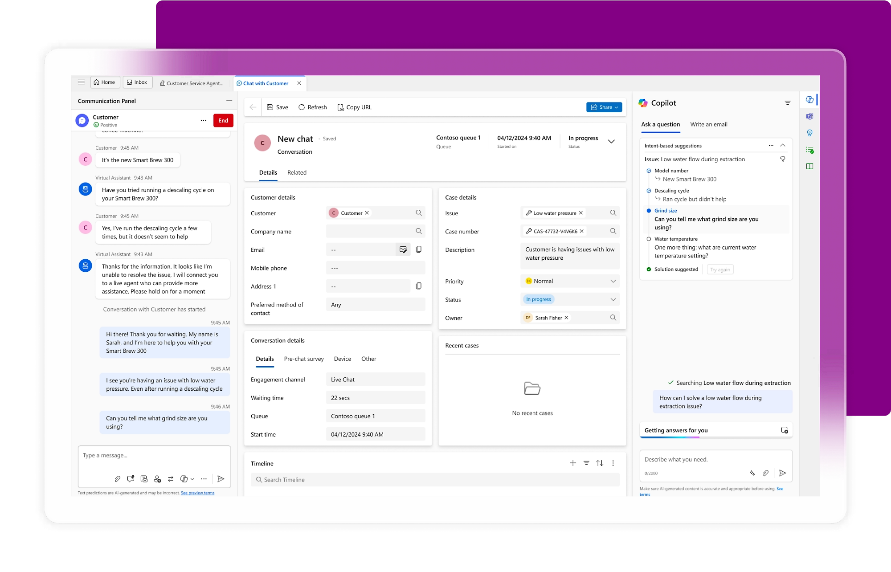The image size is (891, 572).
Task: Click send arrow in chat message box
Action: 218,478
